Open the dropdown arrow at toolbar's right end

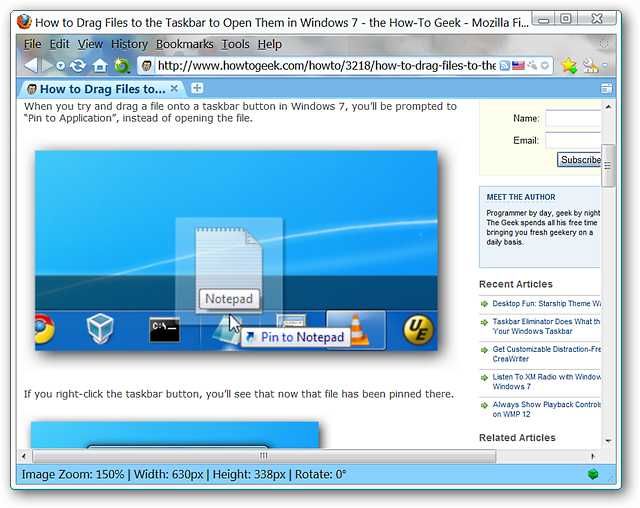pos(605,65)
